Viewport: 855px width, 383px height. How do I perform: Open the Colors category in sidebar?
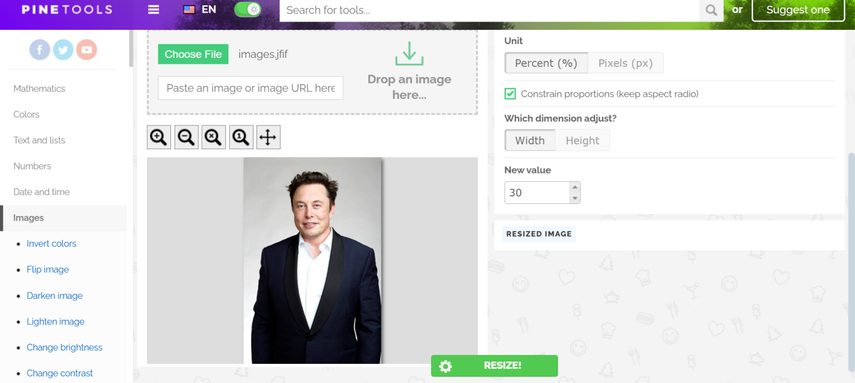tap(26, 115)
